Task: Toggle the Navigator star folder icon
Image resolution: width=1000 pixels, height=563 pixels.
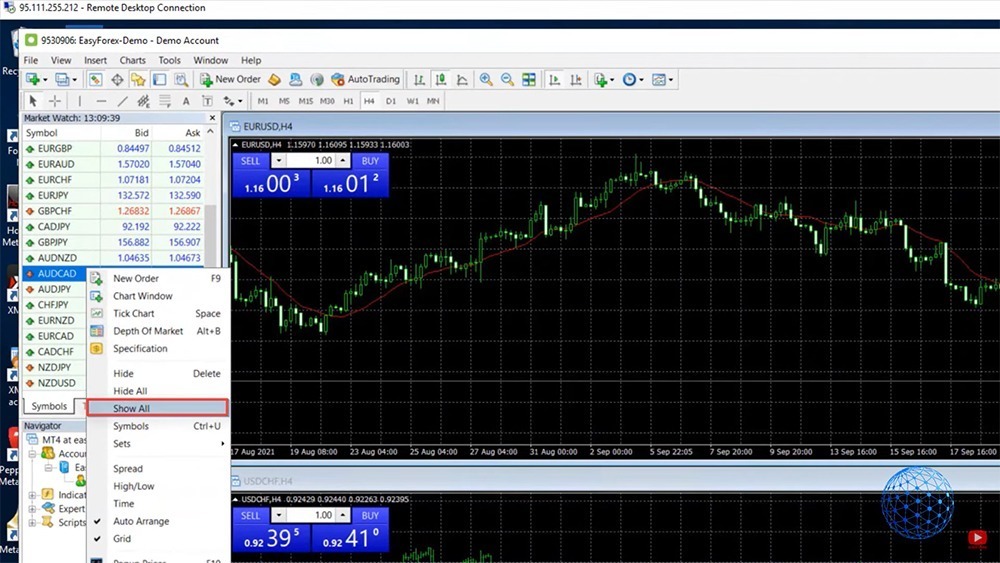Action: [x=138, y=80]
